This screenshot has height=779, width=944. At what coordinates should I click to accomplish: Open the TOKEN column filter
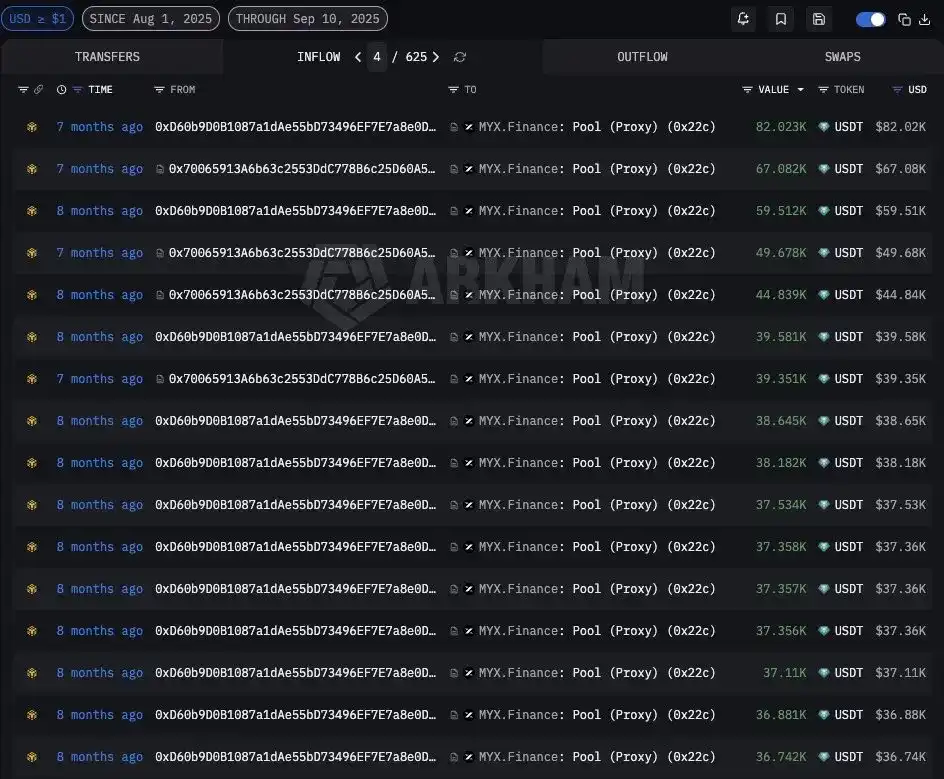(823, 90)
